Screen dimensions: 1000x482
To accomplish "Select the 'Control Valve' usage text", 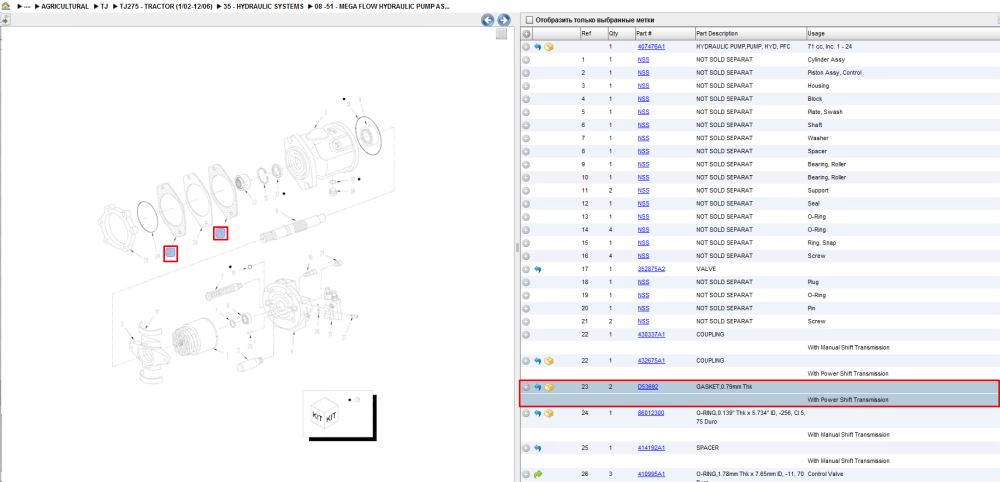I will click(826, 474).
